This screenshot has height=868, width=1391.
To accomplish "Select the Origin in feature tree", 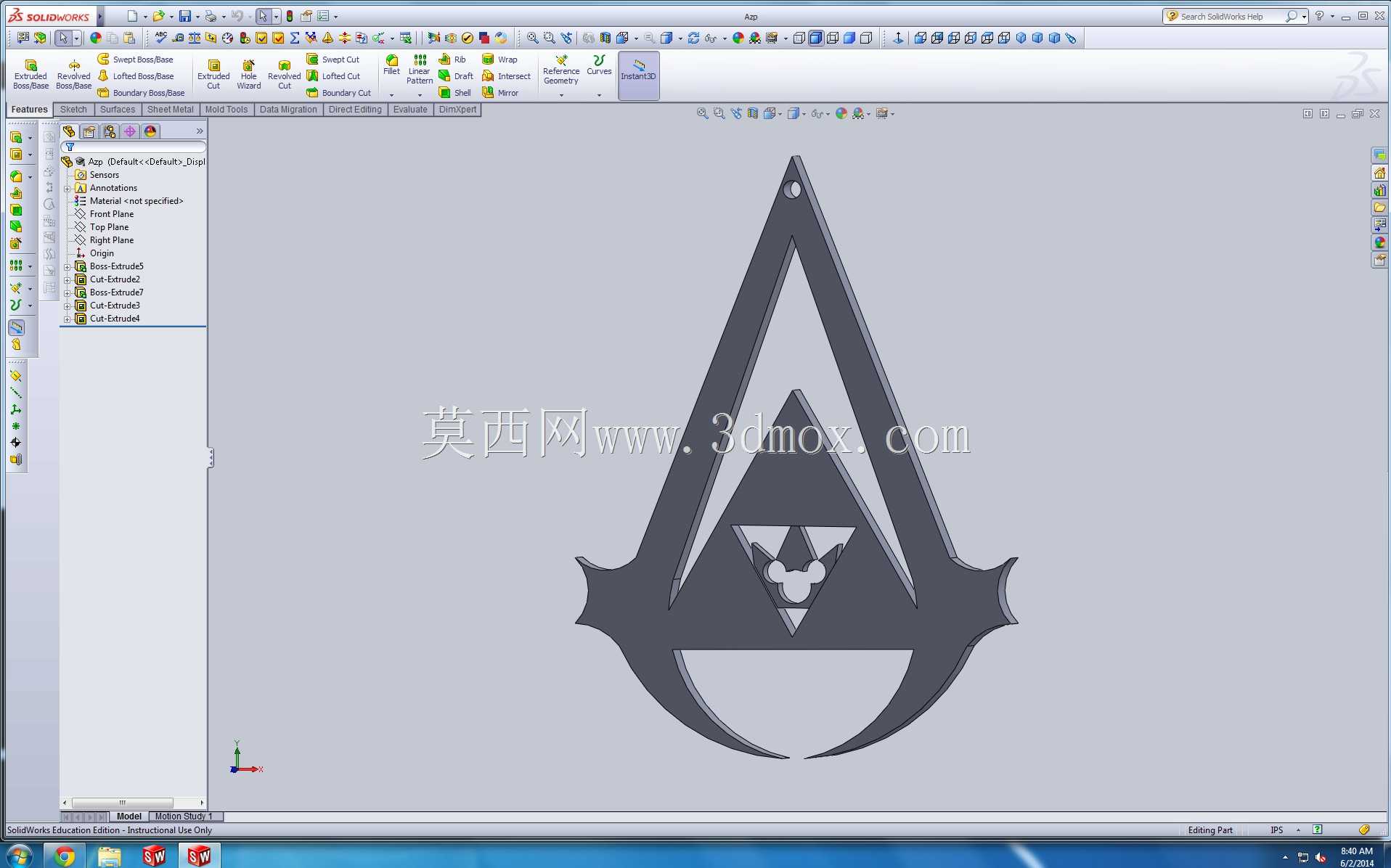I will click(x=94, y=253).
